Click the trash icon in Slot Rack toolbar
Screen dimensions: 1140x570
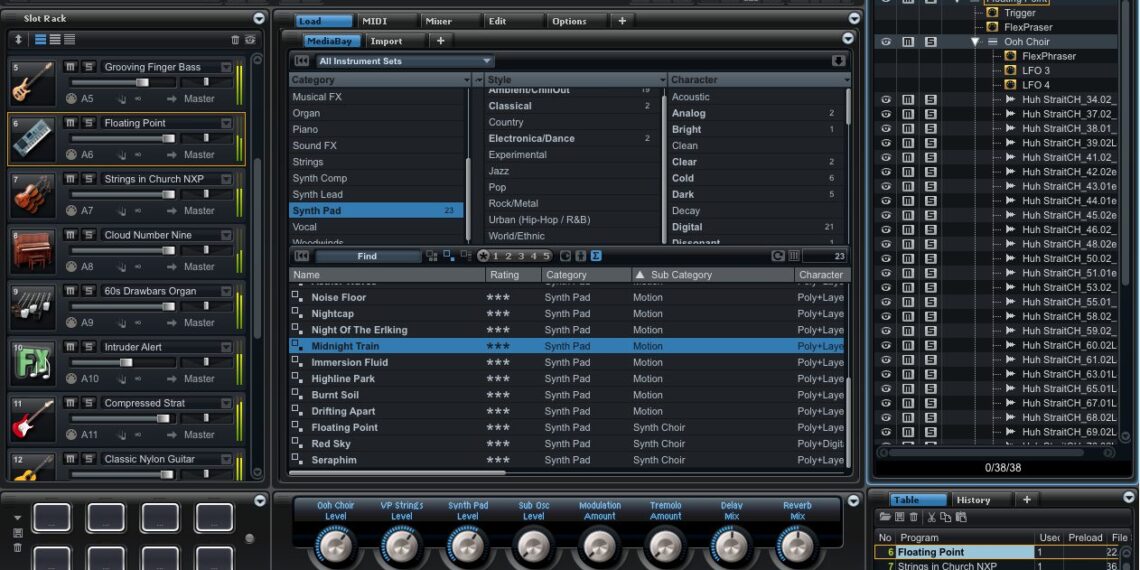[x=236, y=40]
